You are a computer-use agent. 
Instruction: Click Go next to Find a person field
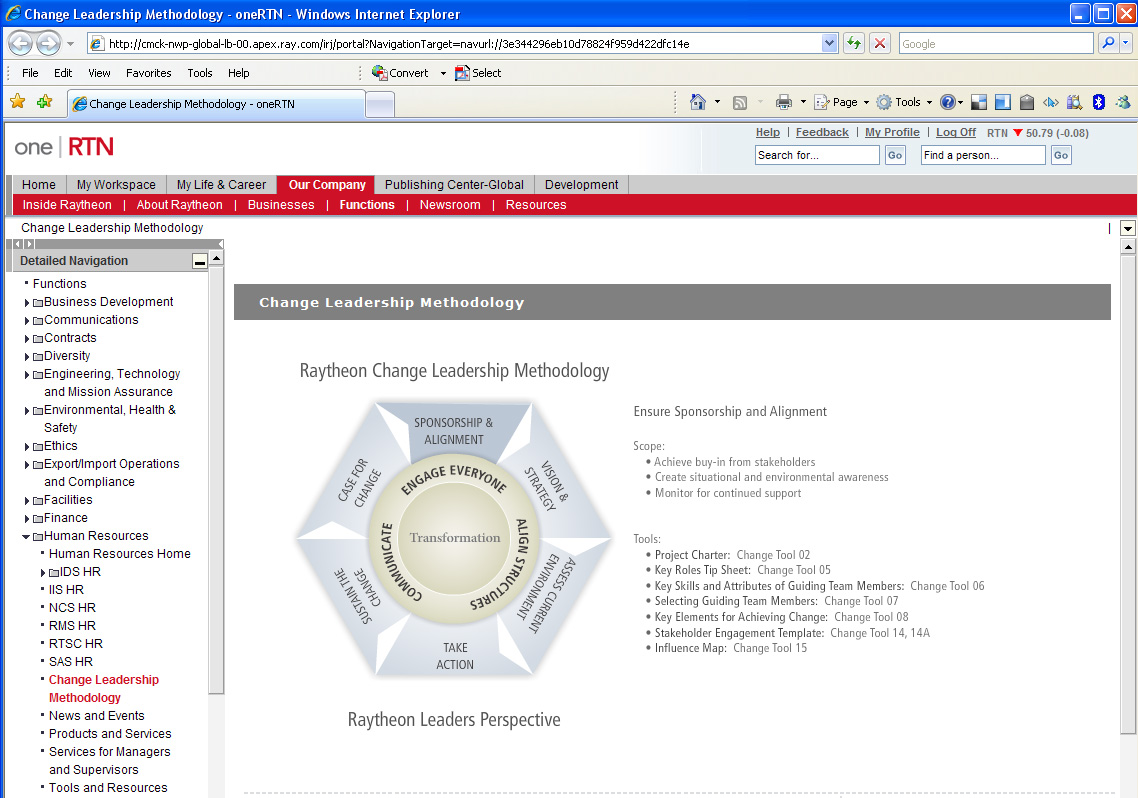tap(1061, 155)
